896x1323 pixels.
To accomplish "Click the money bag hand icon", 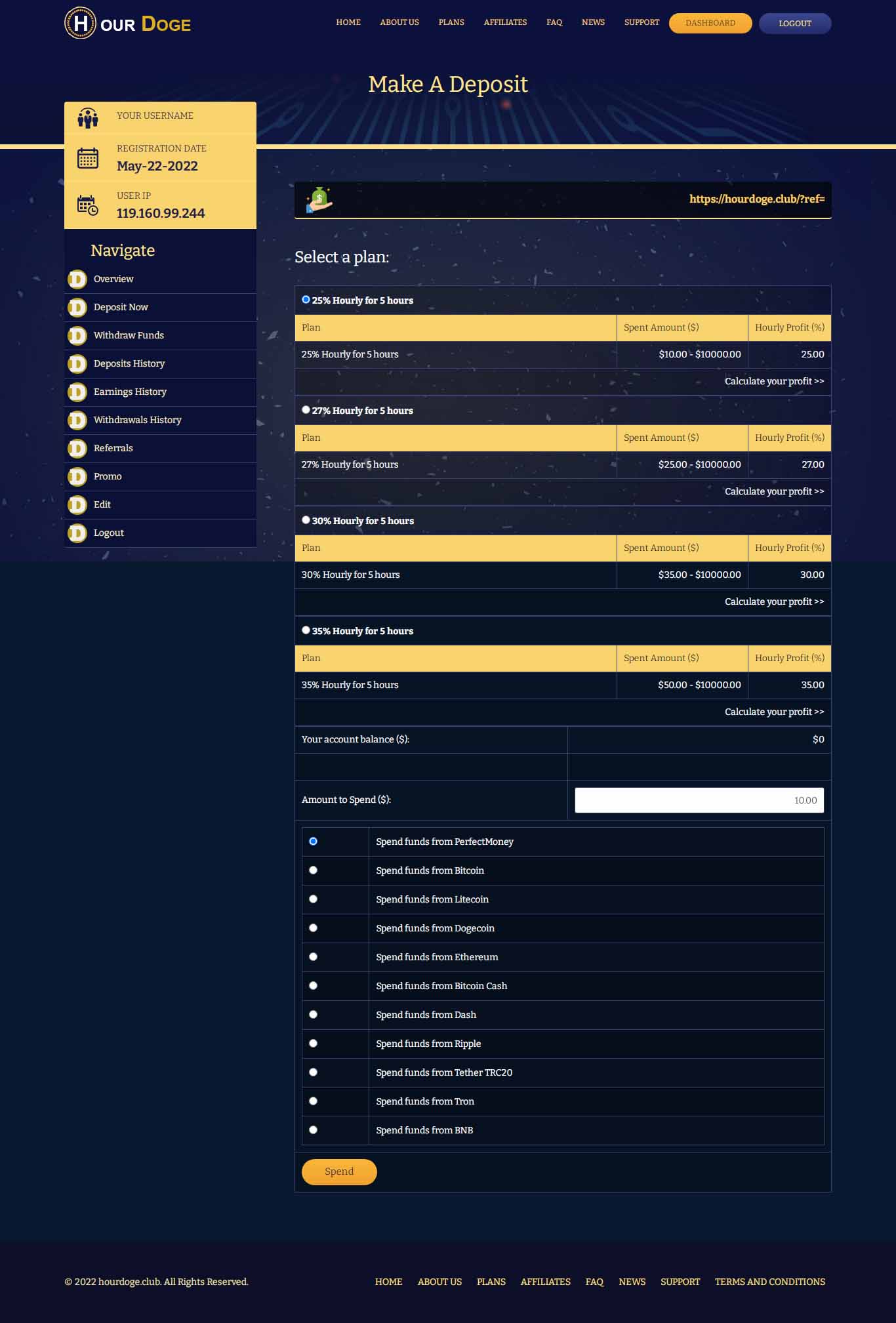I will pyautogui.click(x=319, y=200).
